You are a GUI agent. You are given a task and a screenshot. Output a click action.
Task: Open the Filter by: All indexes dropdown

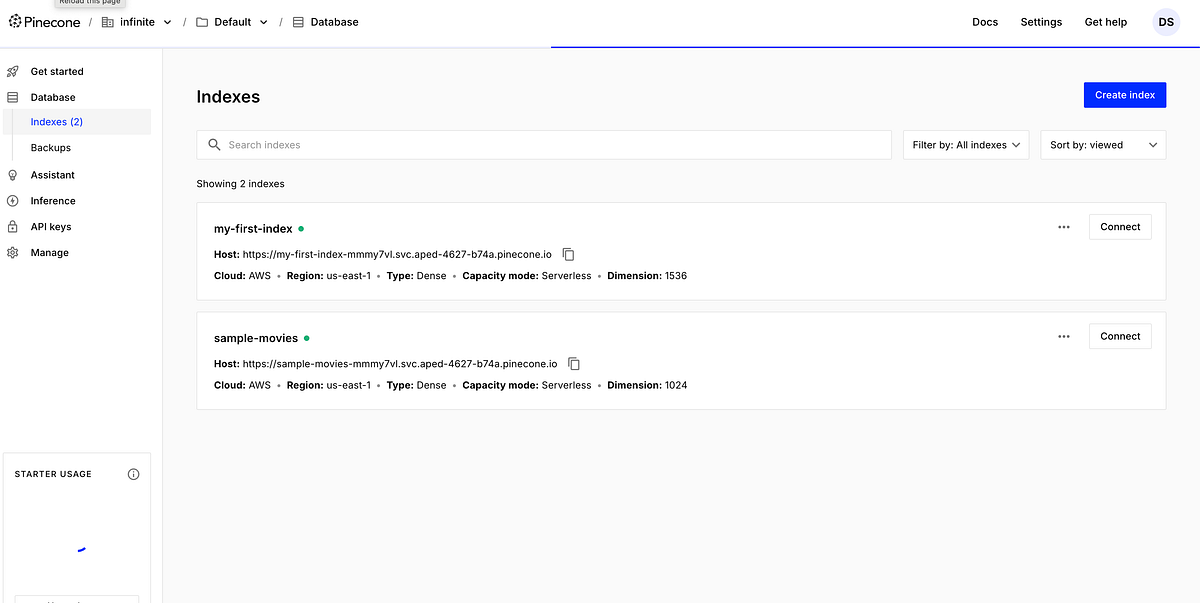click(965, 144)
